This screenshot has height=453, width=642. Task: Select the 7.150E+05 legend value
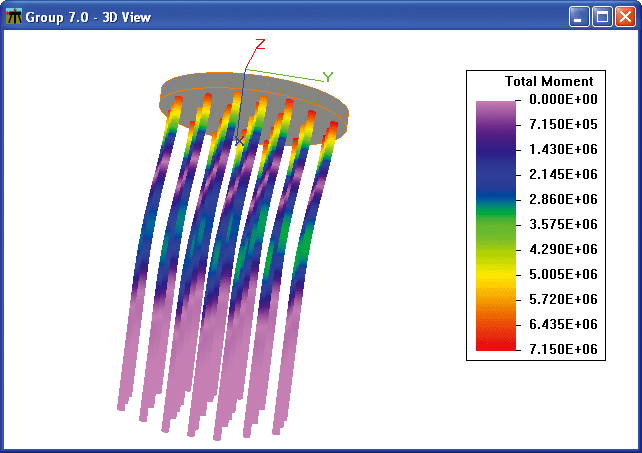[x=563, y=124]
